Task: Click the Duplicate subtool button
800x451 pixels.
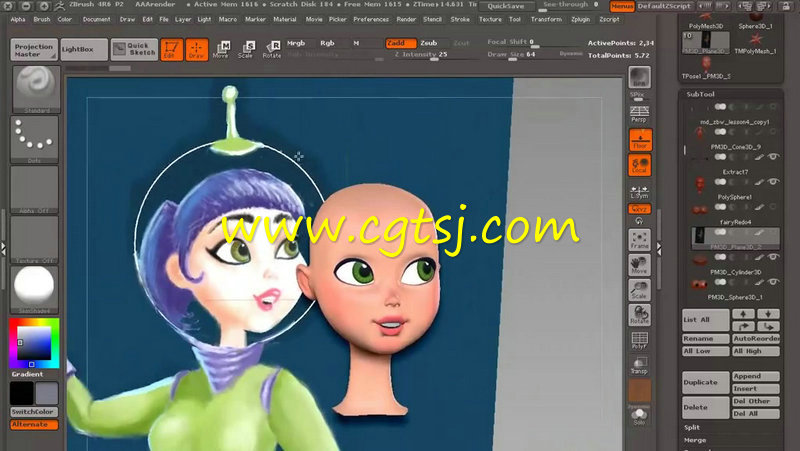Action: point(706,383)
